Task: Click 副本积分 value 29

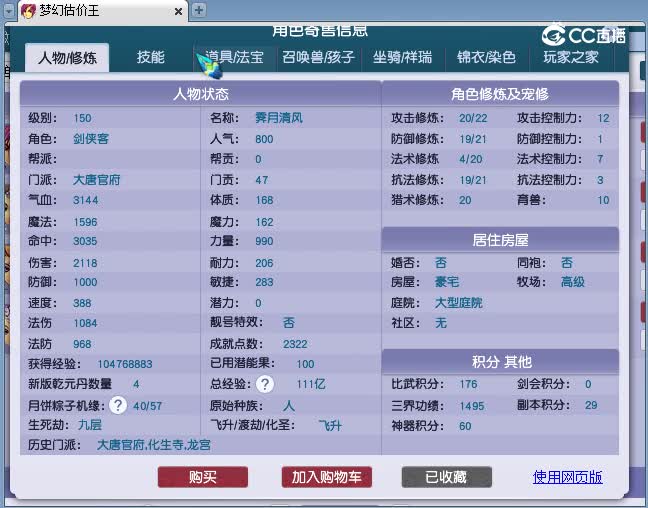Action: tap(591, 405)
